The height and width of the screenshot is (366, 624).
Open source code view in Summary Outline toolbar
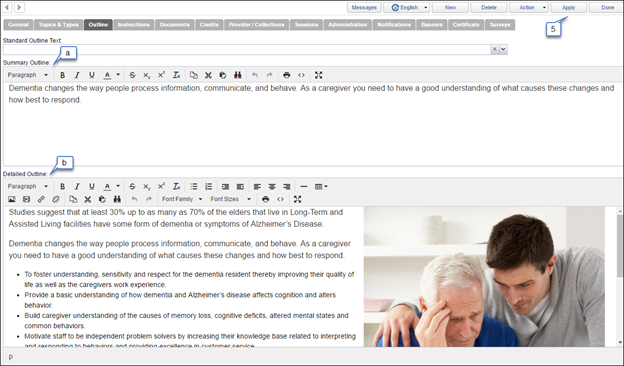pos(301,75)
